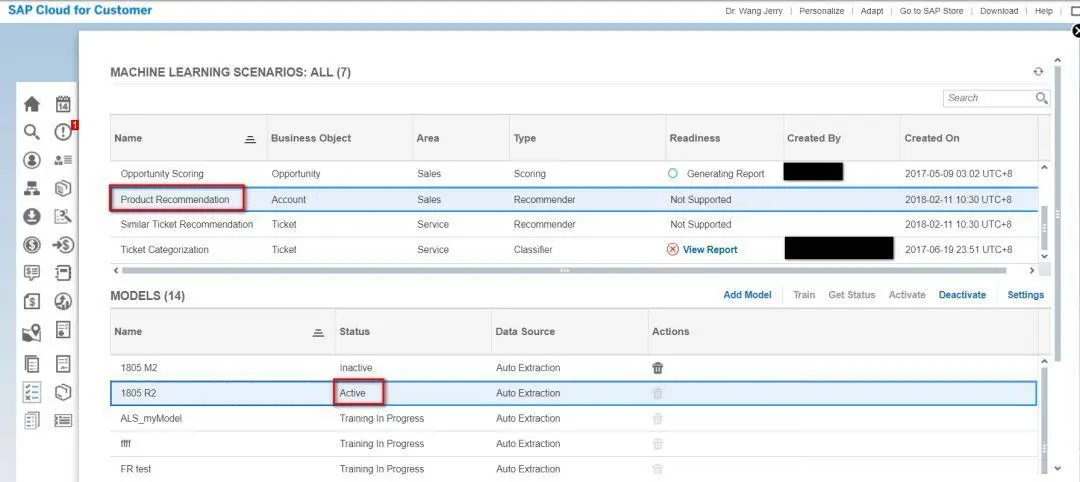Open the Adapt menu
1080x482 pixels.
[x=871, y=11]
